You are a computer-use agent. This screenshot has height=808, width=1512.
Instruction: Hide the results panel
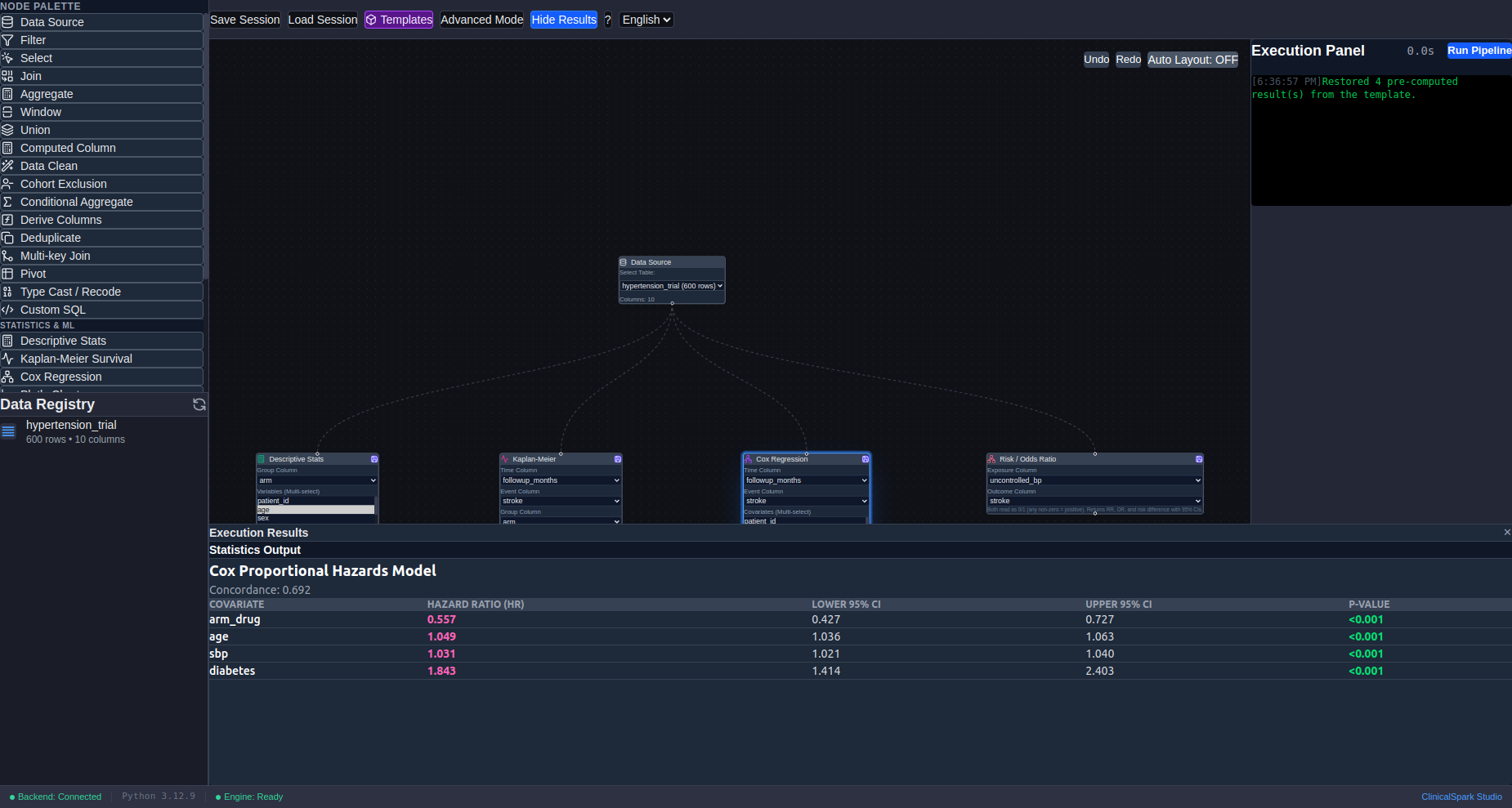tap(564, 20)
